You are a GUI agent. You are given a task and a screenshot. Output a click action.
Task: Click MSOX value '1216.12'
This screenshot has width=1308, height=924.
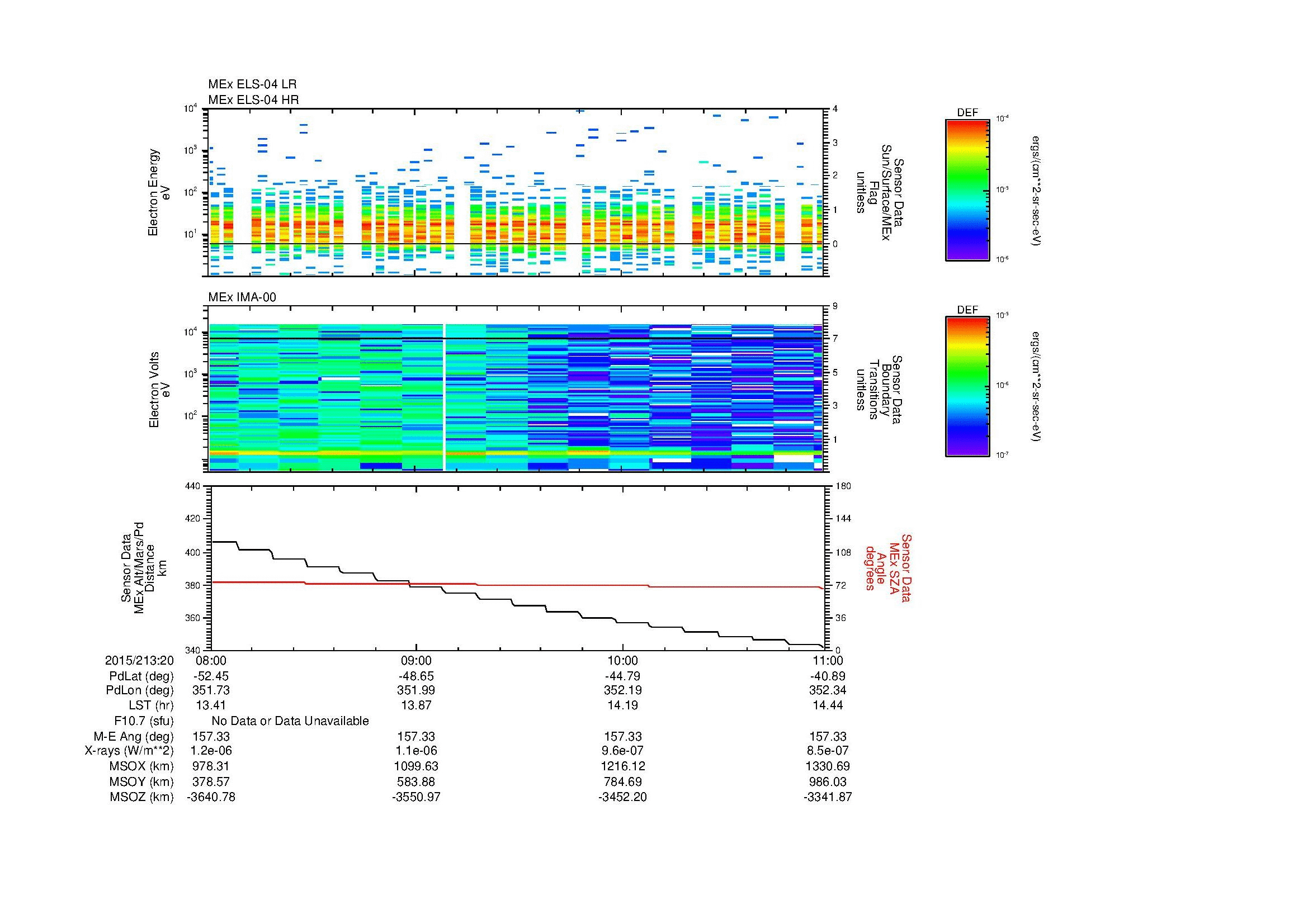622,766
